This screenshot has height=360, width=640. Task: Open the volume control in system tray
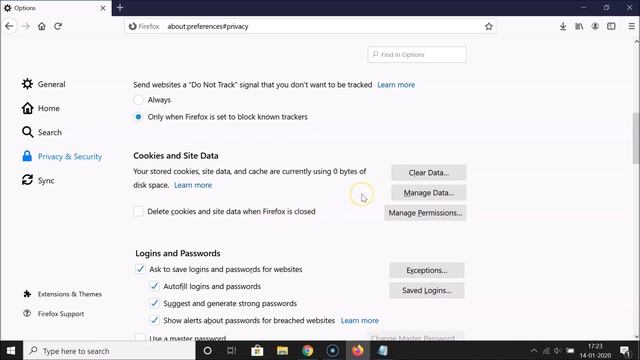[x=558, y=351]
